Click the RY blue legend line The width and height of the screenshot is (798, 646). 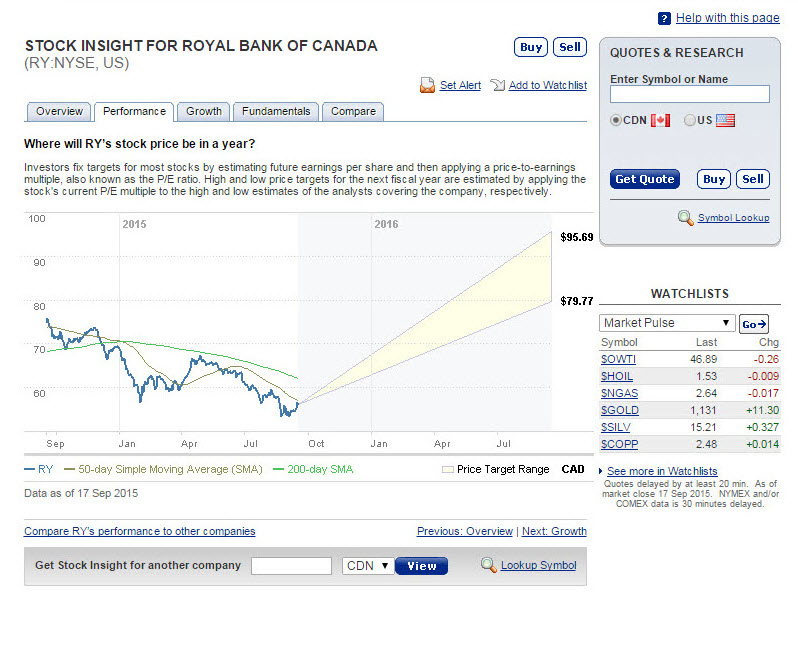[30, 469]
